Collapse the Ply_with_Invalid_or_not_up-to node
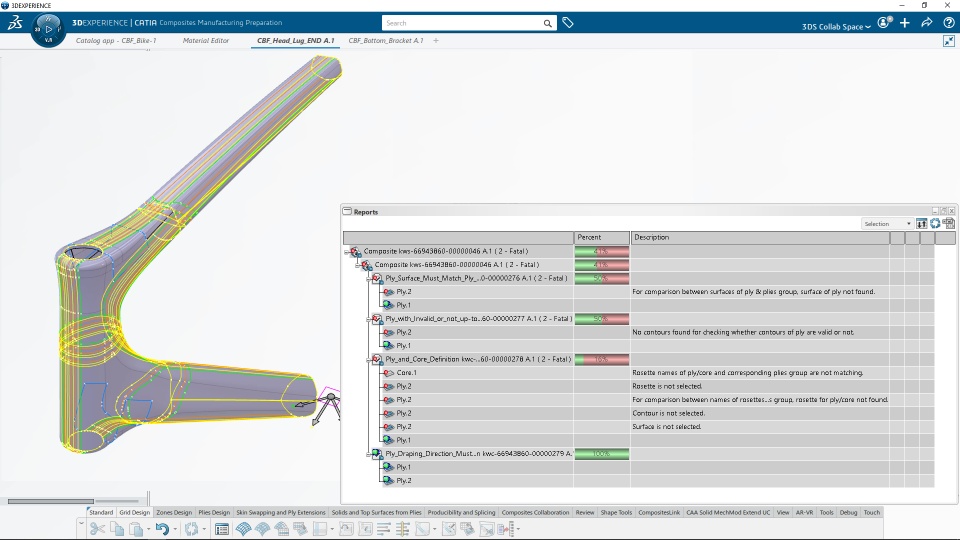 (369, 319)
